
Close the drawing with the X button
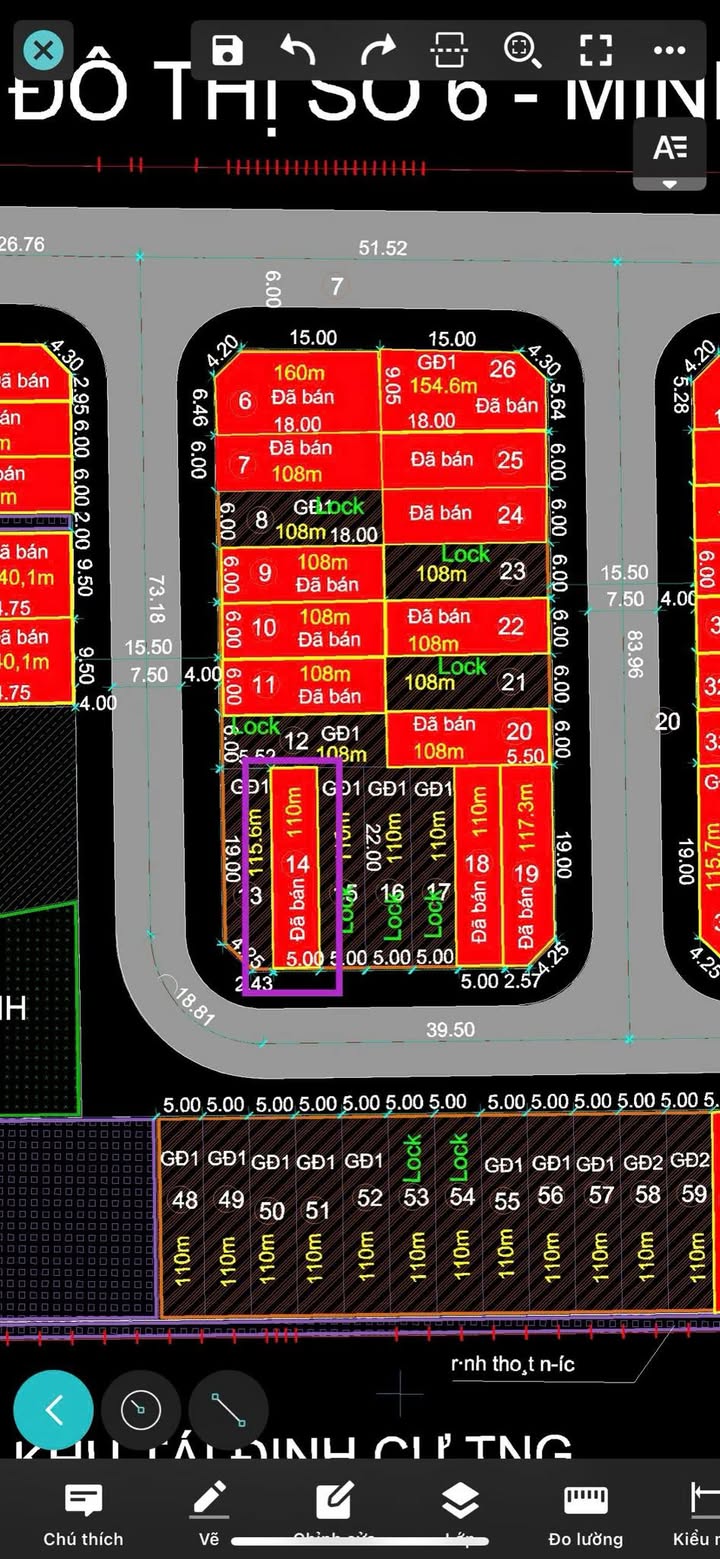43,50
